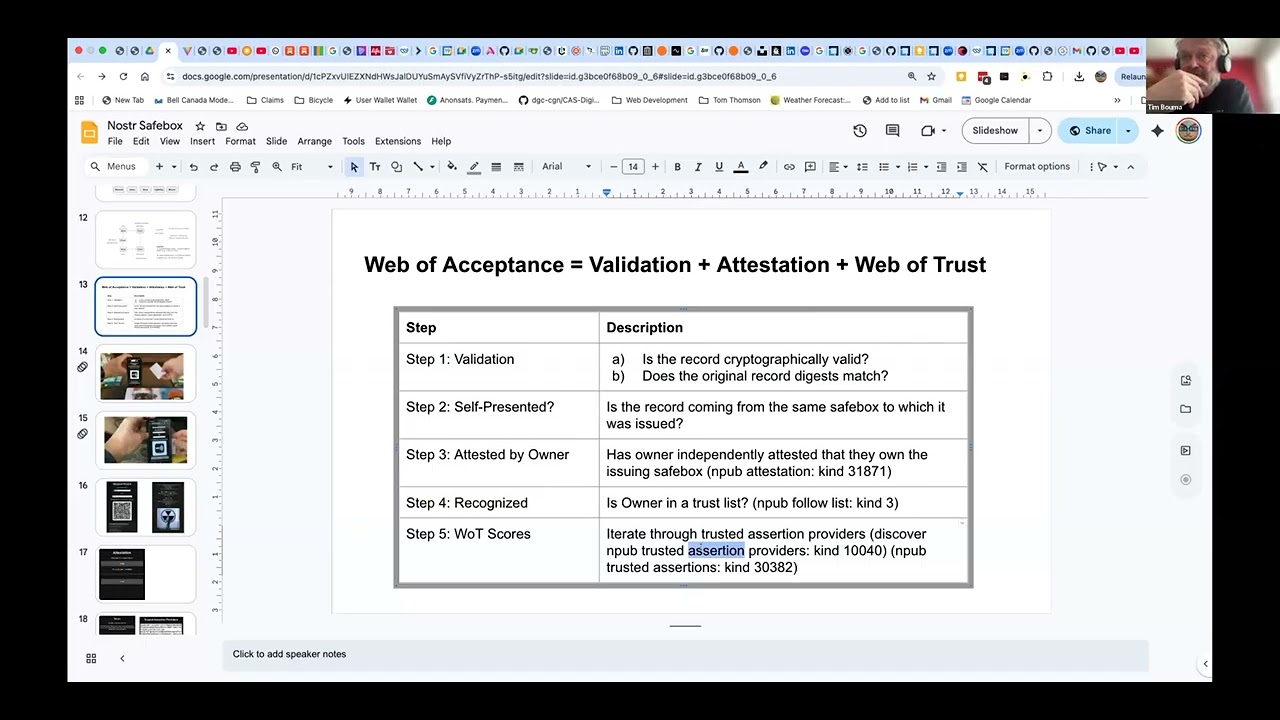Open the File menu
The height and width of the screenshot is (720, 1280).
[x=115, y=142]
